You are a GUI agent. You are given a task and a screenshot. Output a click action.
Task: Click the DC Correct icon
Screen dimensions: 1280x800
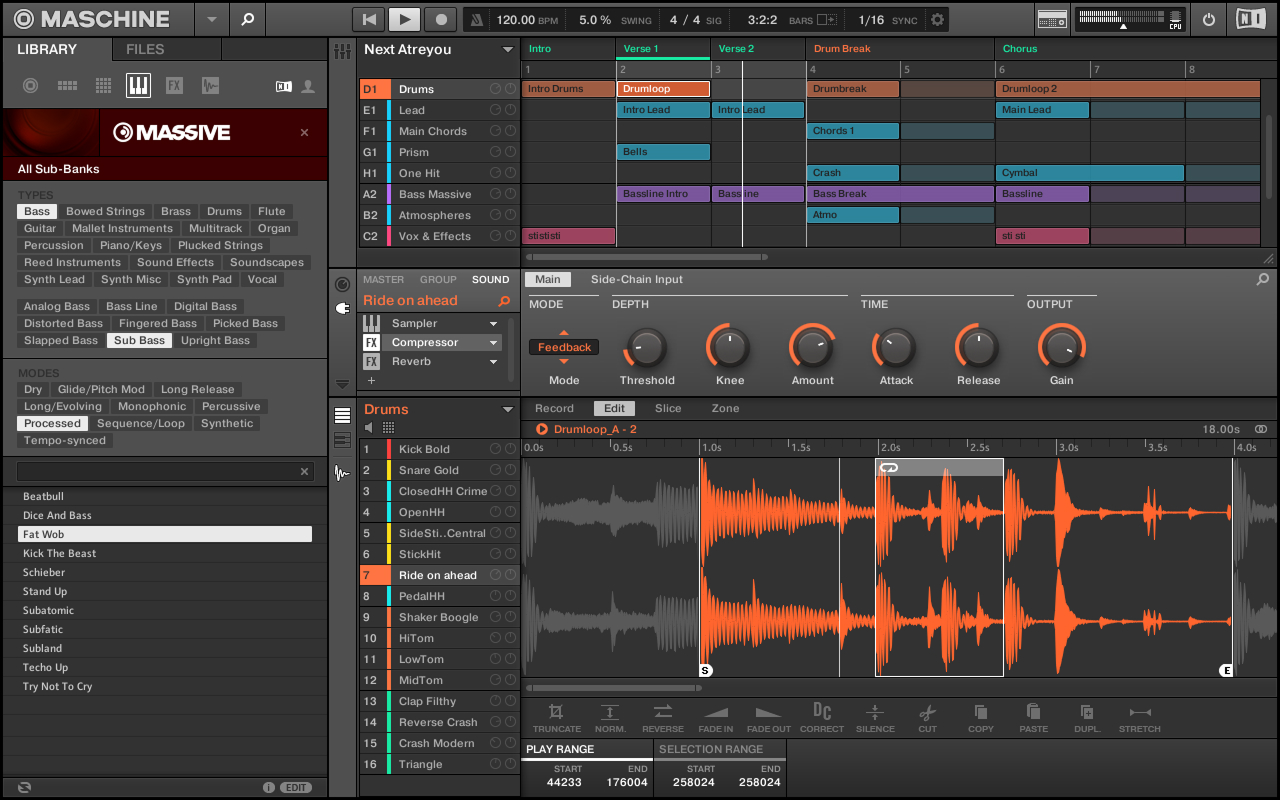[821, 712]
